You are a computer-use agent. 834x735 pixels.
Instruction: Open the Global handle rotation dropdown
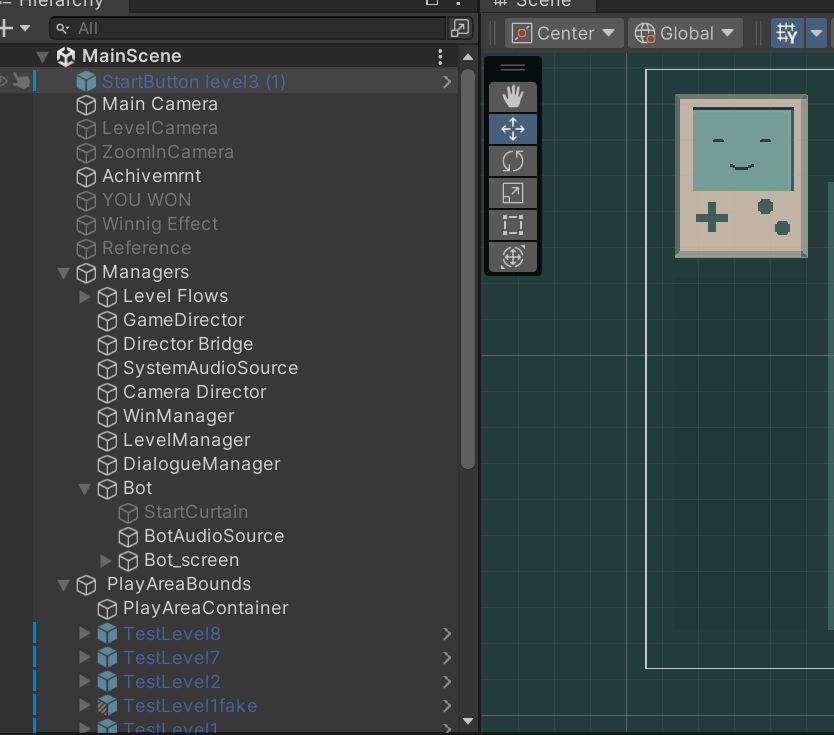click(686, 33)
